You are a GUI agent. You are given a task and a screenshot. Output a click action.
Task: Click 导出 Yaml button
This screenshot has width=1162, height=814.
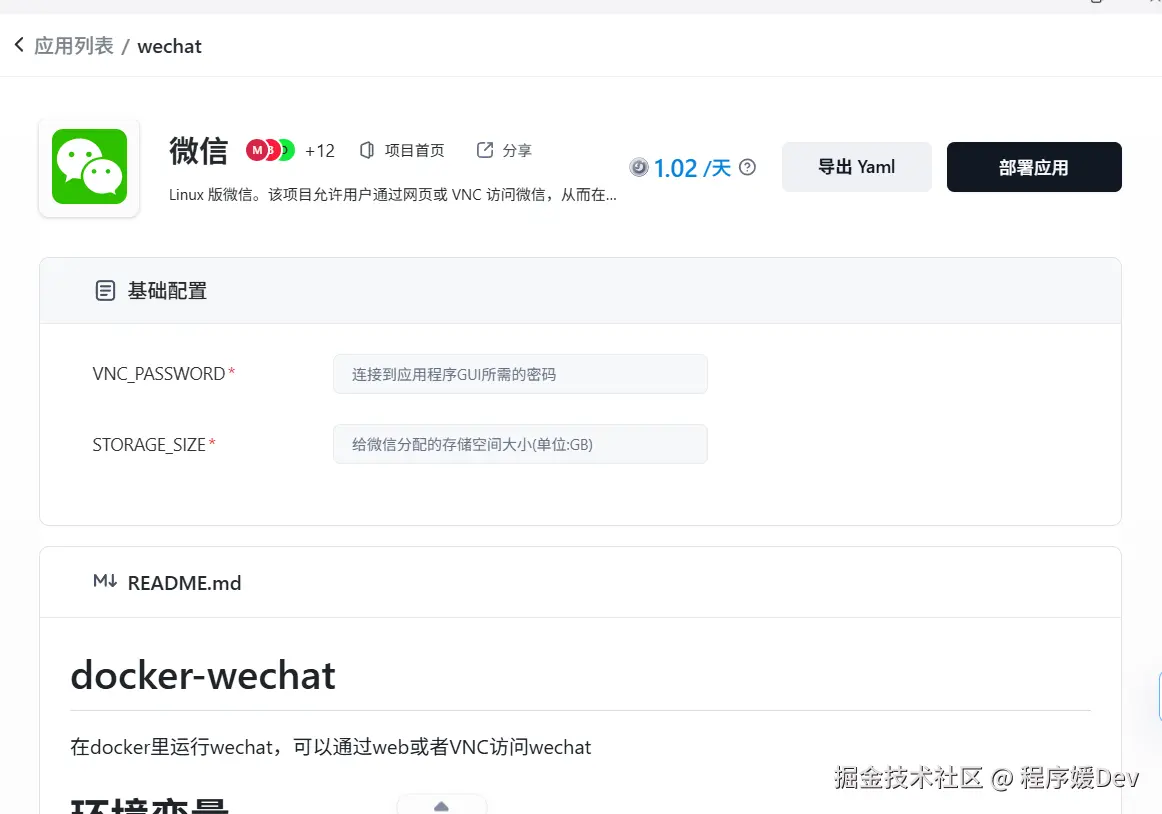[x=857, y=167]
